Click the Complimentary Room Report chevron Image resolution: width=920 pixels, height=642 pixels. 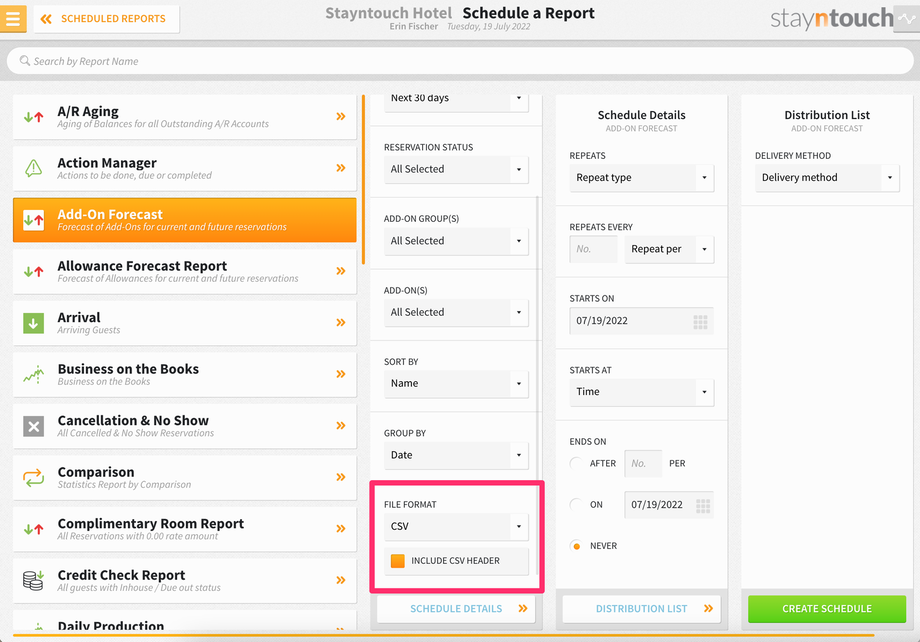pos(341,528)
